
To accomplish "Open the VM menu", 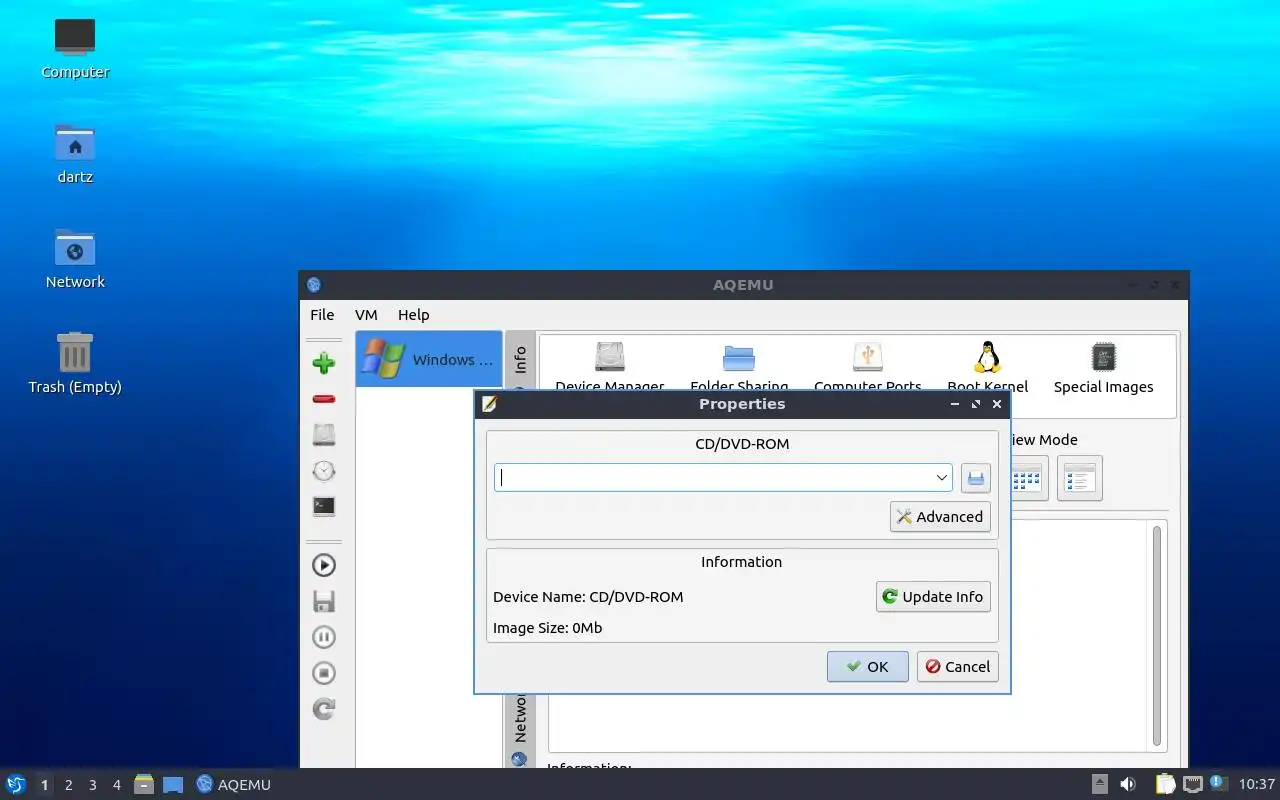I will (x=366, y=315).
